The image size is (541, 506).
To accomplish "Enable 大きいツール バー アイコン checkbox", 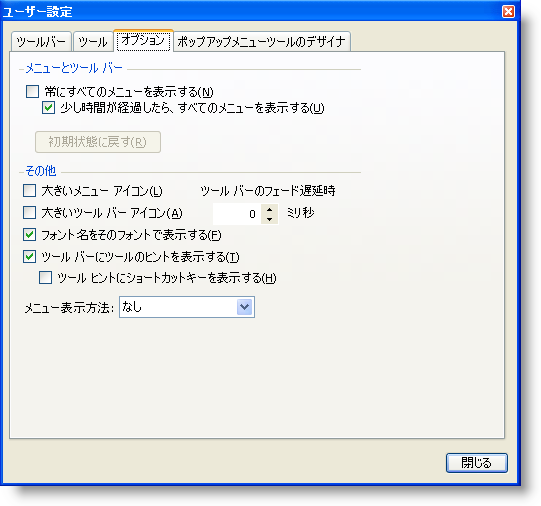I will (x=29, y=213).
